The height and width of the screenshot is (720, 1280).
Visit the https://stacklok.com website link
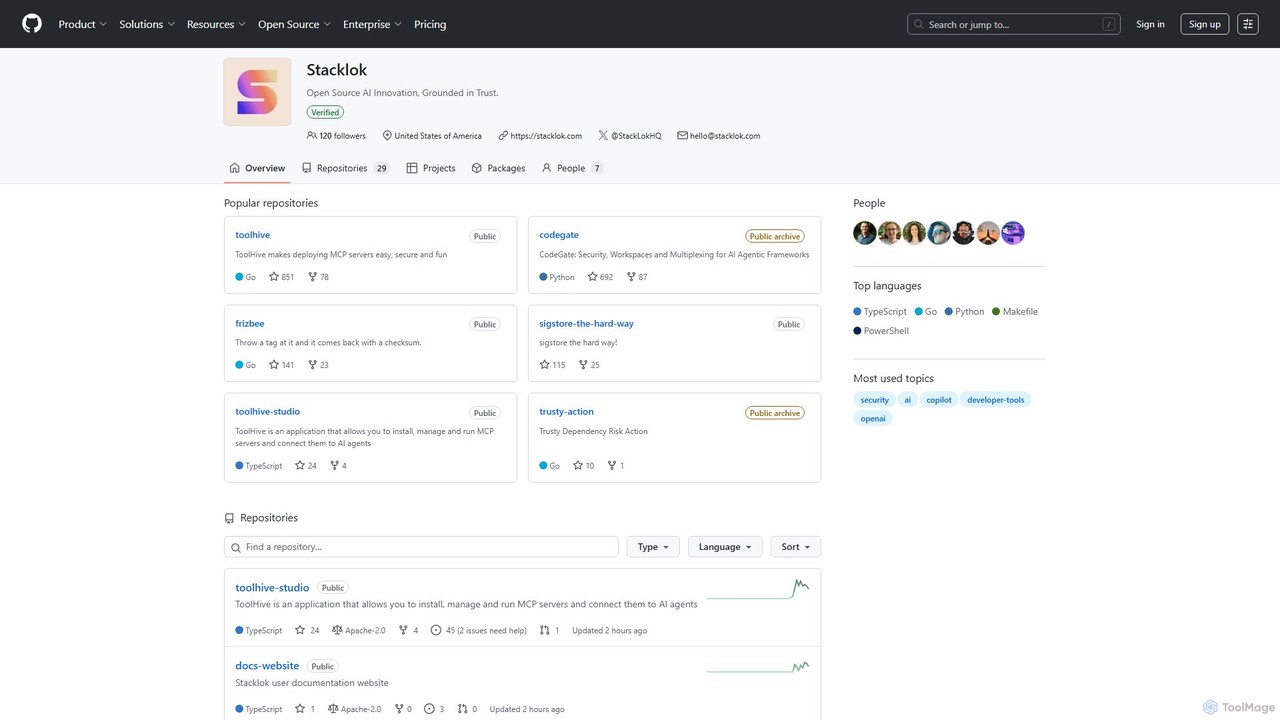(546, 136)
